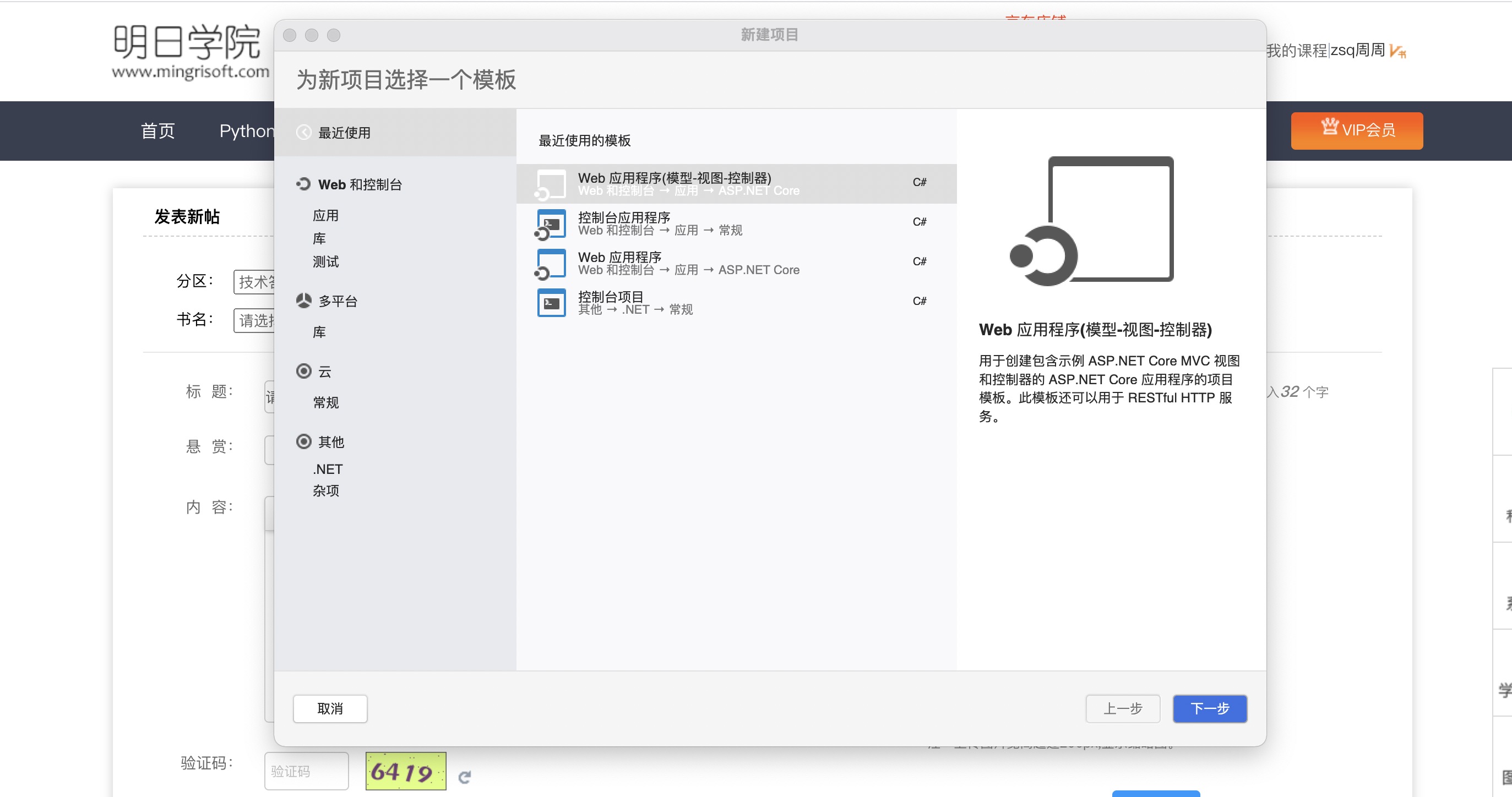1512x797 pixels.
Task: Click the 多平台 category icon
Action: (x=303, y=301)
